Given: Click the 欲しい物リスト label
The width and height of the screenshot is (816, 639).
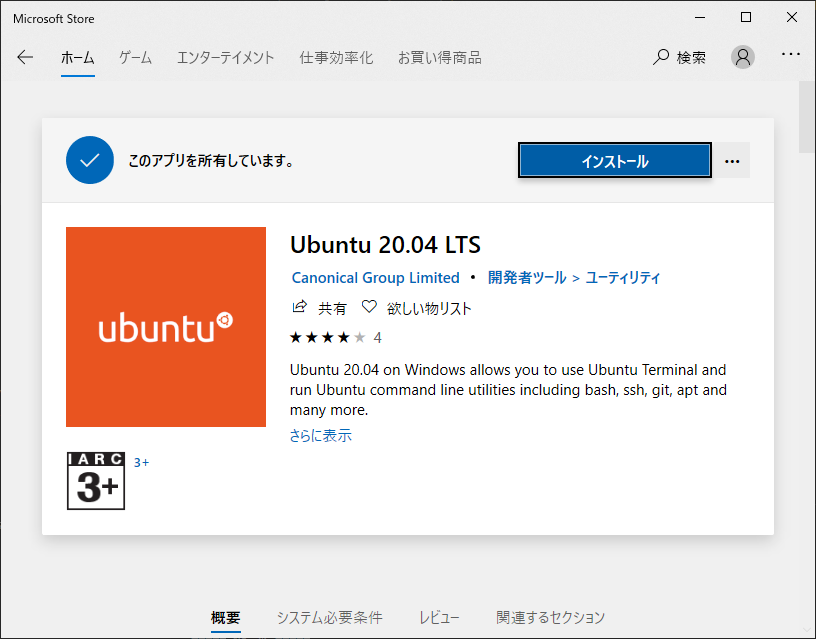Looking at the screenshot, I should tap(429, 309).
